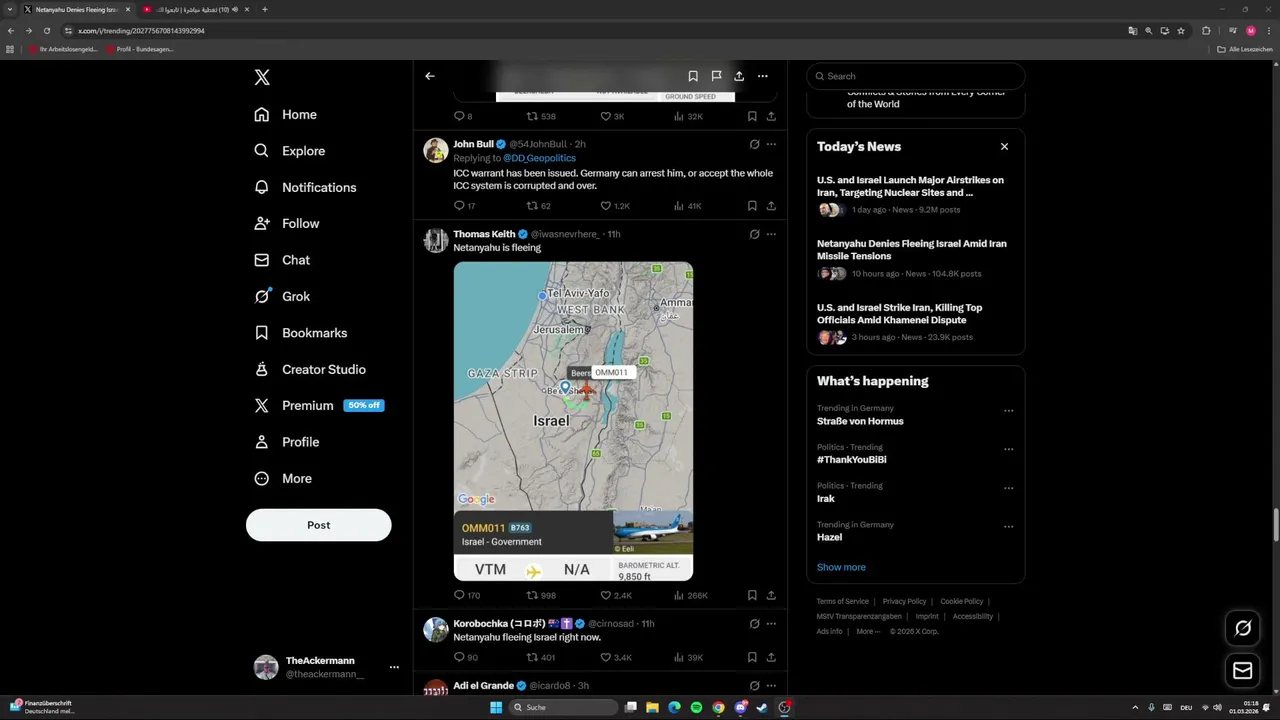Open messages floating button

coord(1243,671)
